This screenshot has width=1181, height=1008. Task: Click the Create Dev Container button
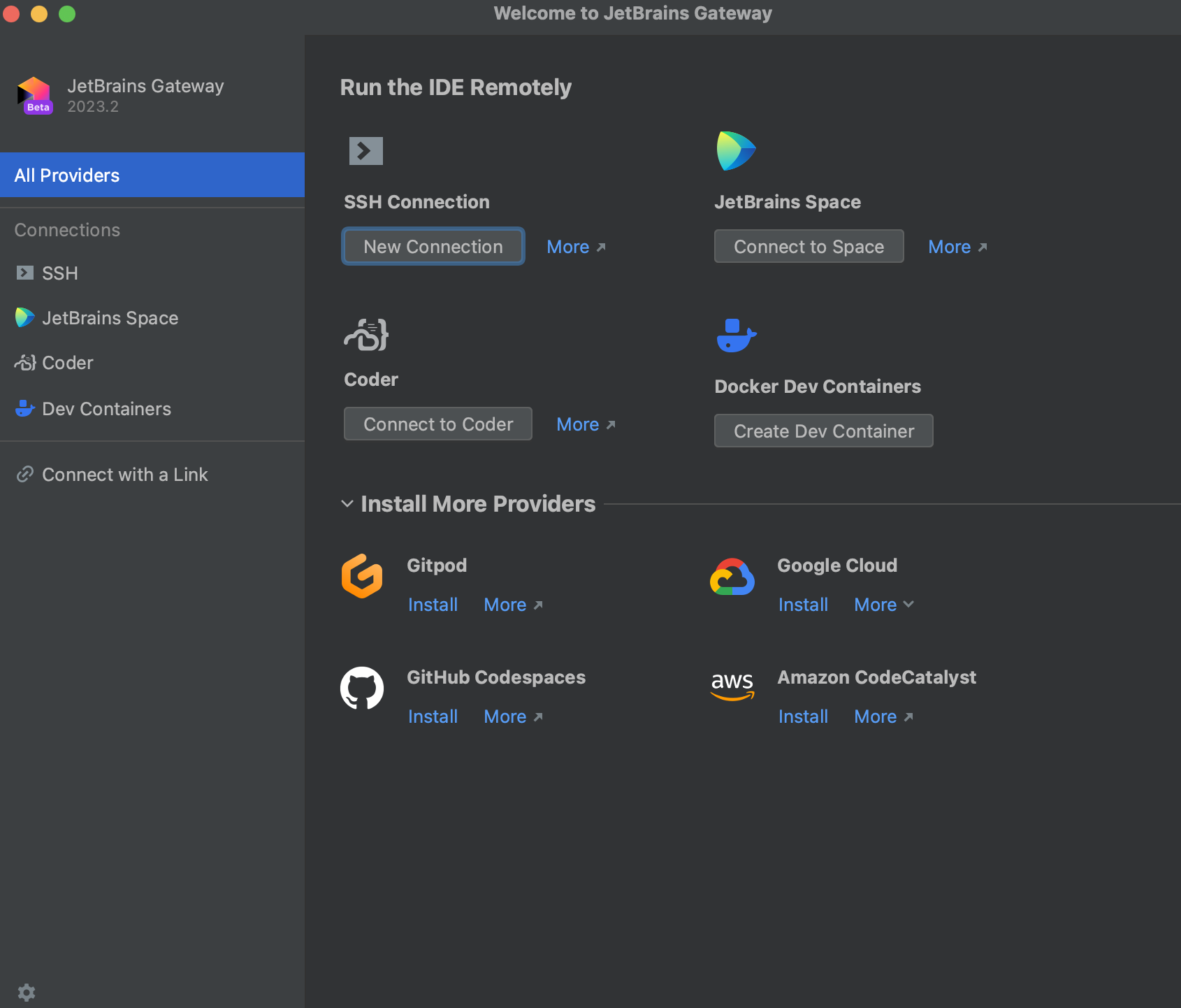tap(823, 431)
